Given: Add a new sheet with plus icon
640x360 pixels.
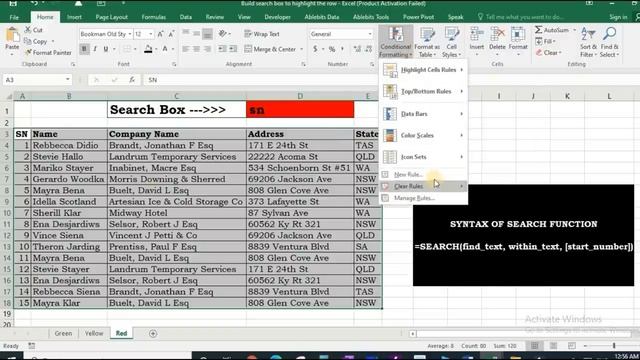Looking at the screenshot, I should click(x=153, y=333).
